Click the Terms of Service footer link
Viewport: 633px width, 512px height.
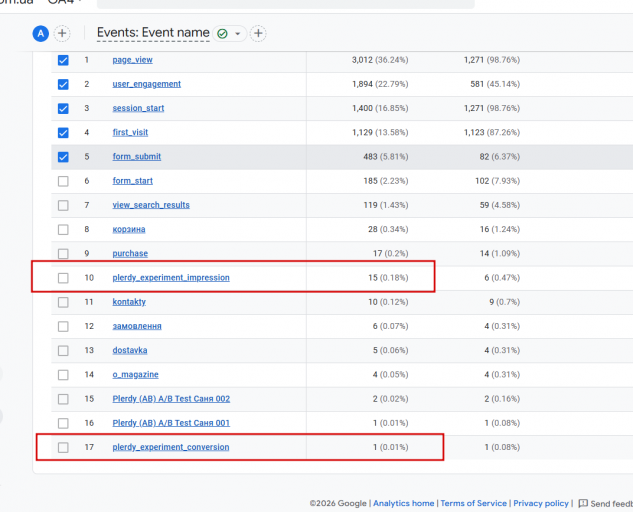[474, 504]
